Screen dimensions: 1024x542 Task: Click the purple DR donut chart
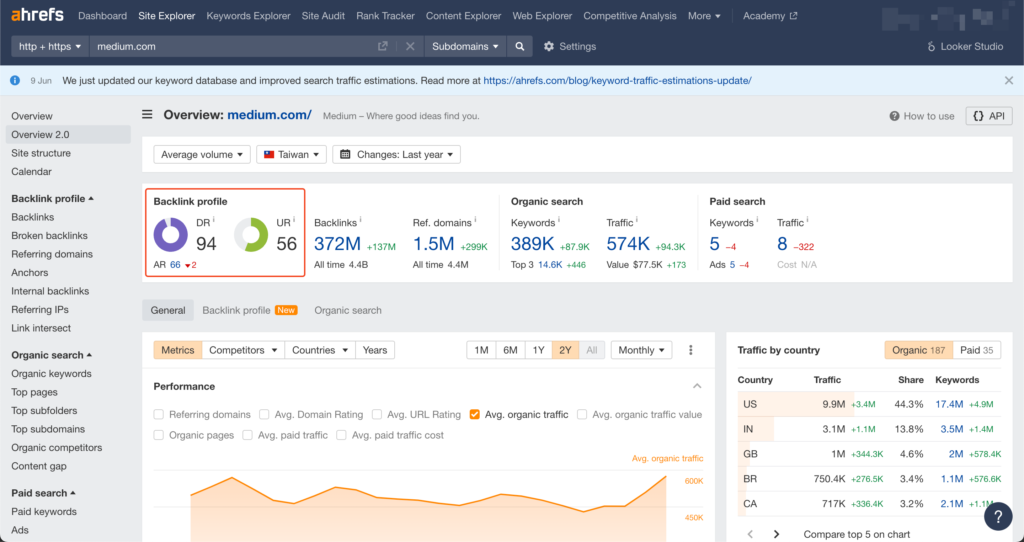(x=170, y=234)
